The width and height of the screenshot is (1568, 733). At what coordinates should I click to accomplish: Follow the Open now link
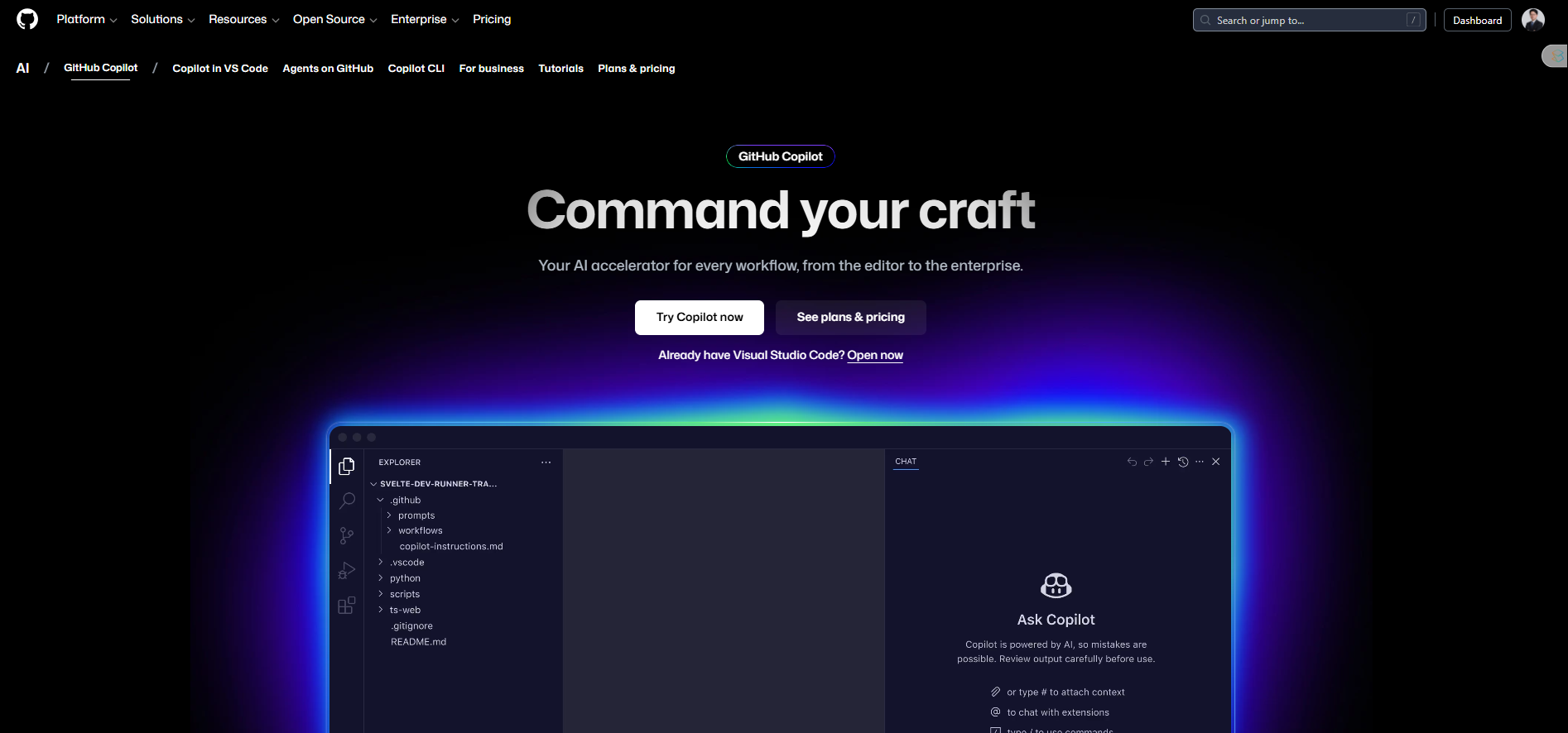tap(875, 355)
